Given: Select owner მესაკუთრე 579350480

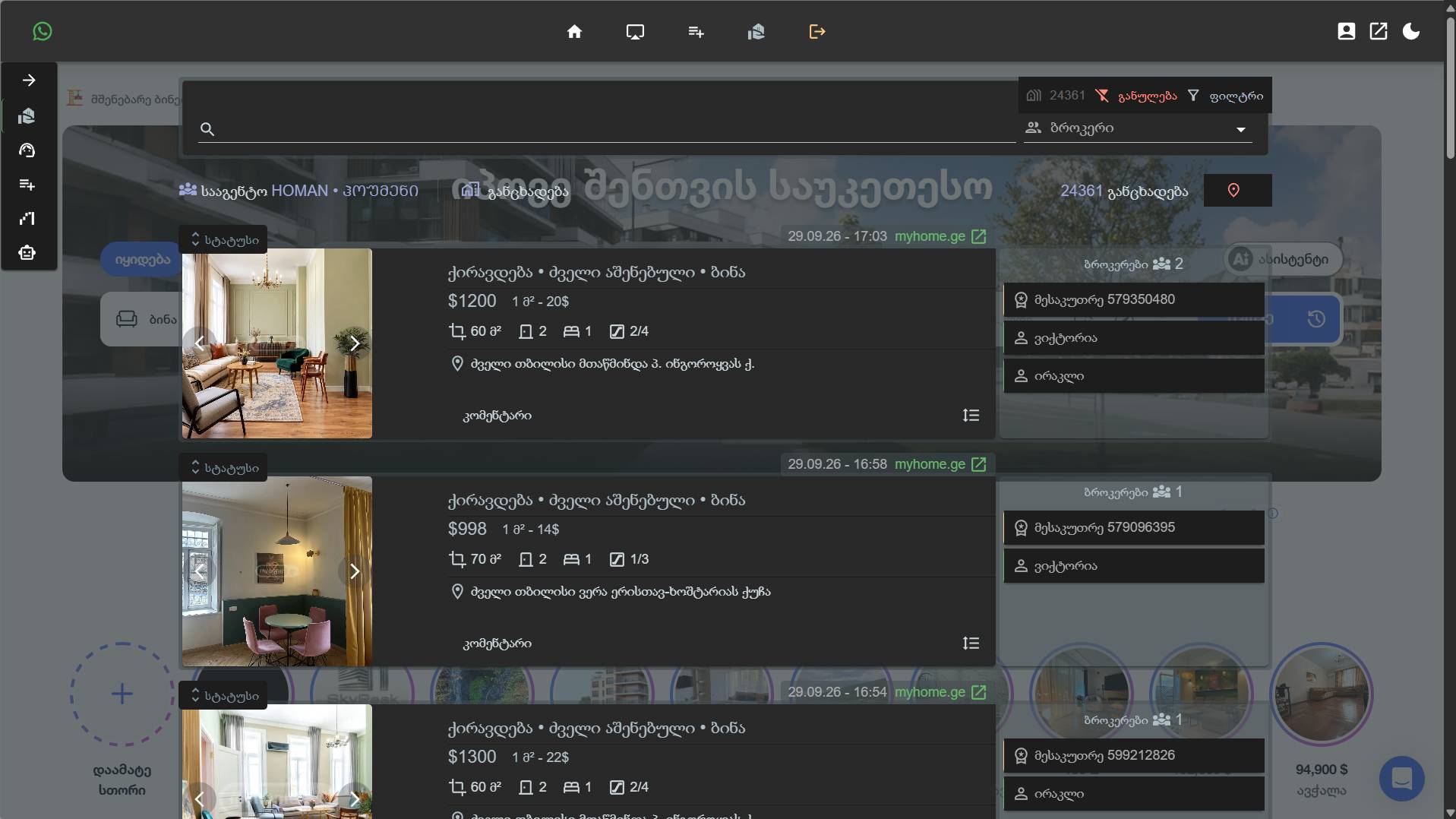Looking at the screenshot, I should pos(1134,300).
